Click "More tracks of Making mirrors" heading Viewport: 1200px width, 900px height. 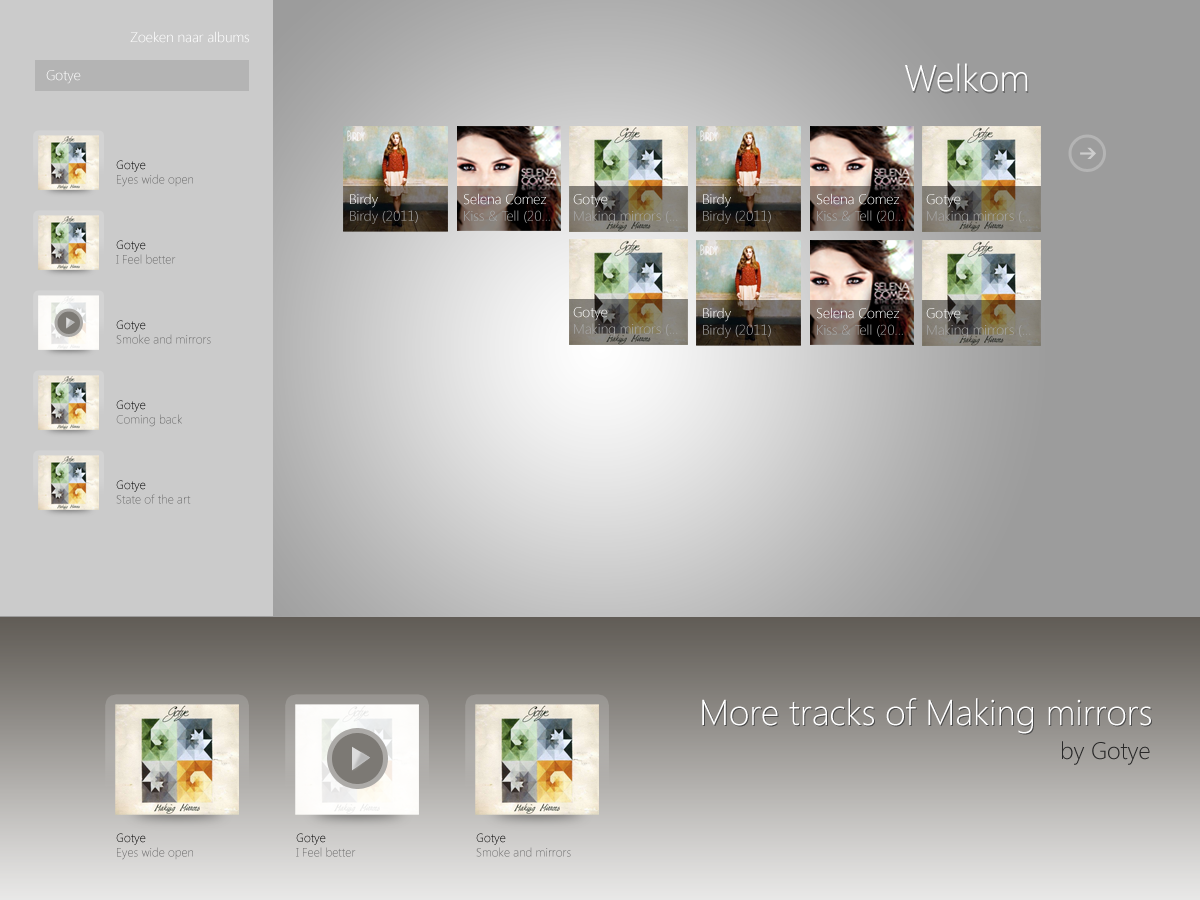click(x=926, y=713)
